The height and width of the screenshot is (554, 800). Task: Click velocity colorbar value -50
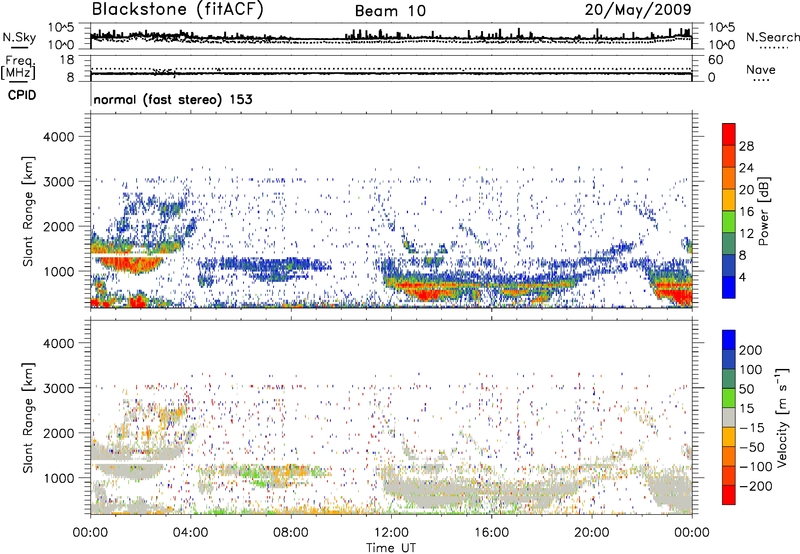(x=752, y=447)
